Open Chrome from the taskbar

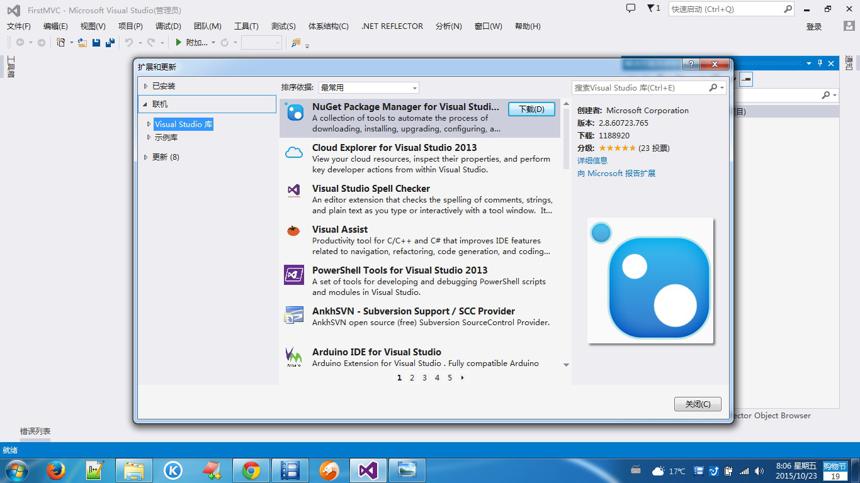(x=251, y=470)
